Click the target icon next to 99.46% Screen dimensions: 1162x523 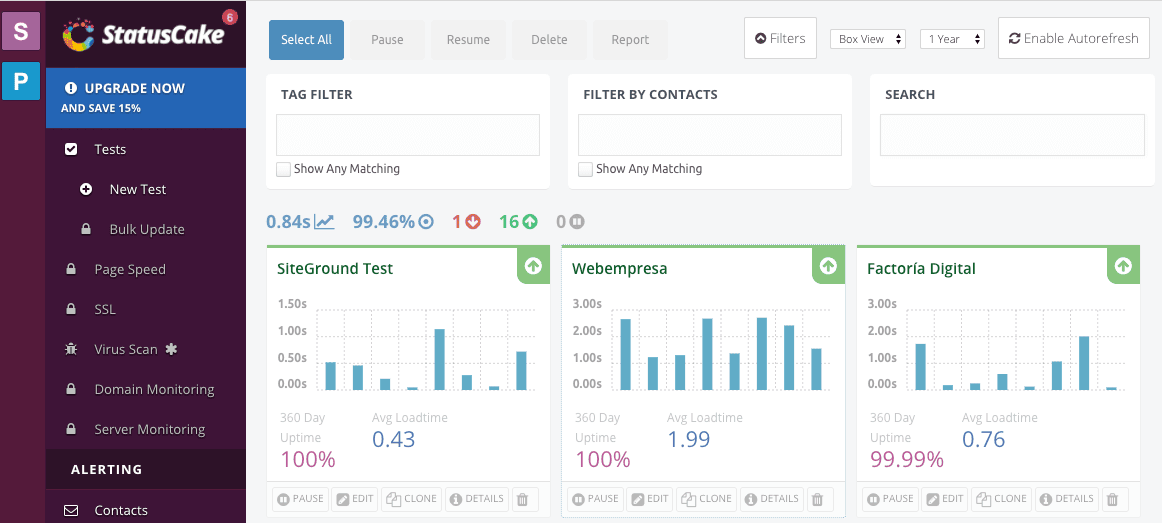click(426, 221)
